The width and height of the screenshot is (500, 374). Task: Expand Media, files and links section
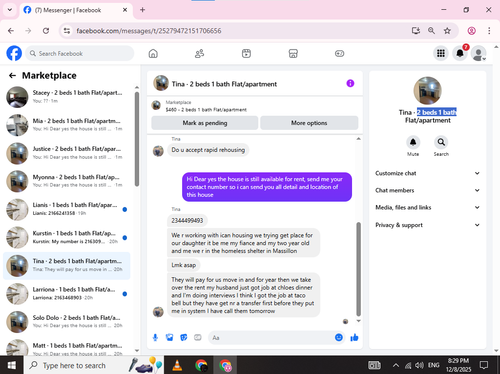pyautogui.click(x=428, y=207)
